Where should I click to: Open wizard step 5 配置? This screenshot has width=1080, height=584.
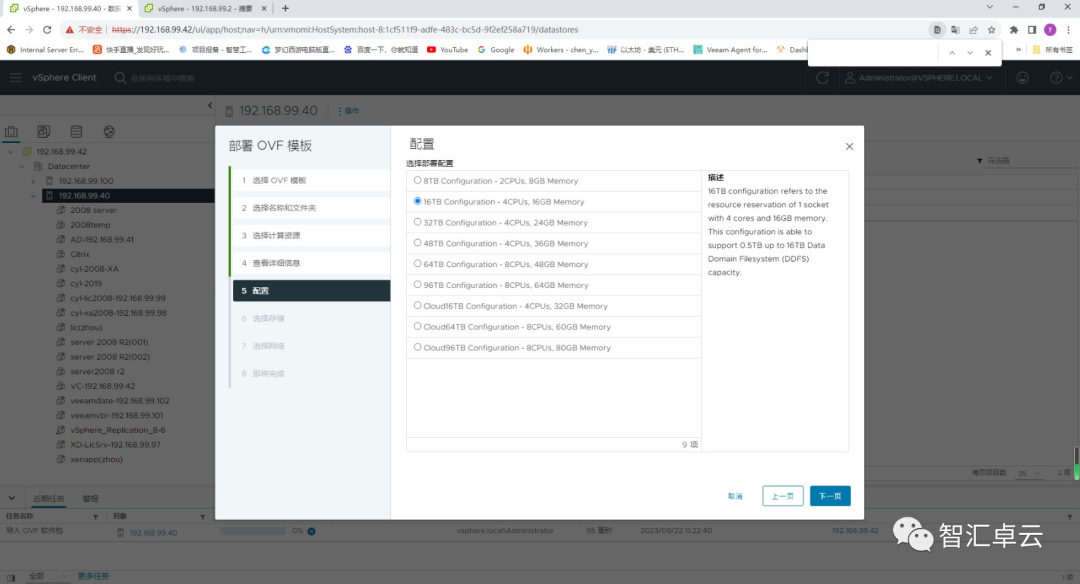click(x=311, y=291)
